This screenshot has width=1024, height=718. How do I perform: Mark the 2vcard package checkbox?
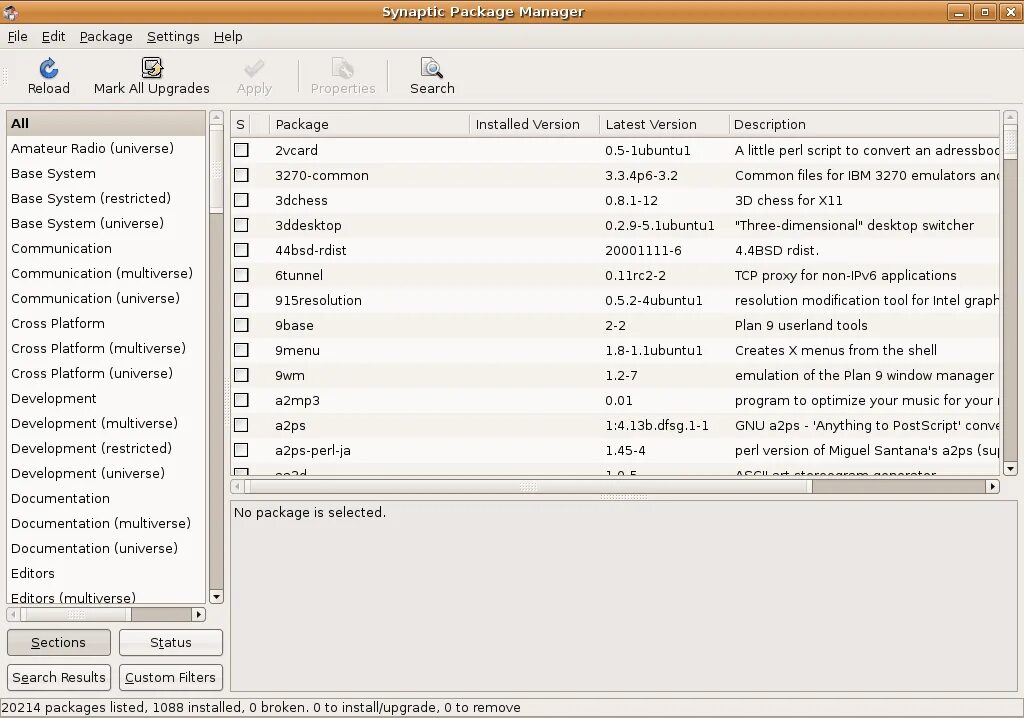[242, 150]
